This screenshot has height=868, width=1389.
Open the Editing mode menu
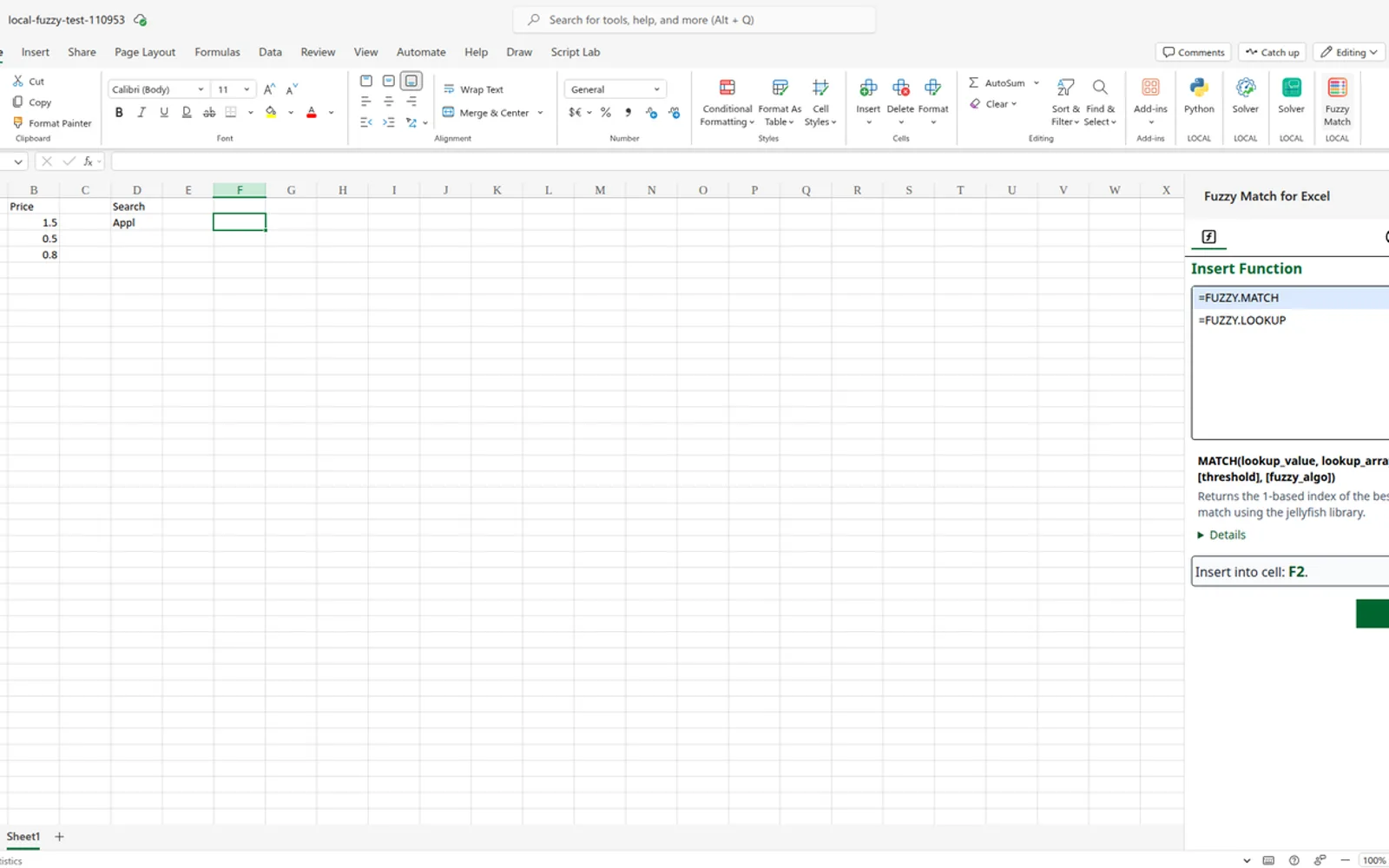click(1348, 52)
